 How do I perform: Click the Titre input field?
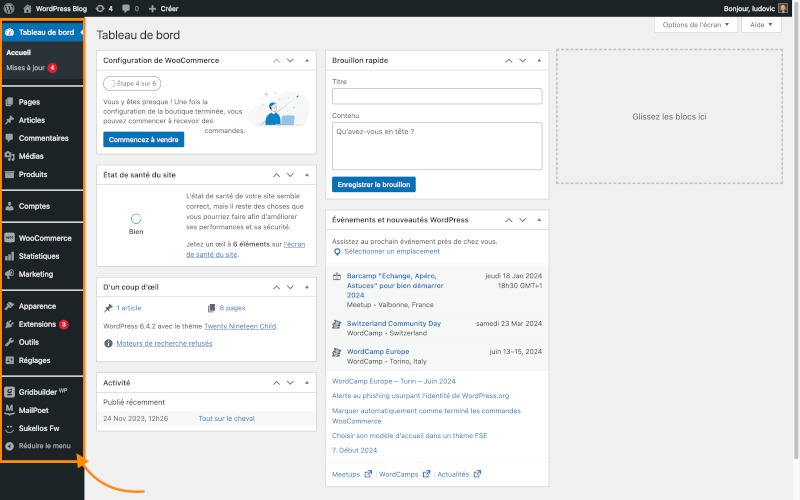[x=436, y=97]
